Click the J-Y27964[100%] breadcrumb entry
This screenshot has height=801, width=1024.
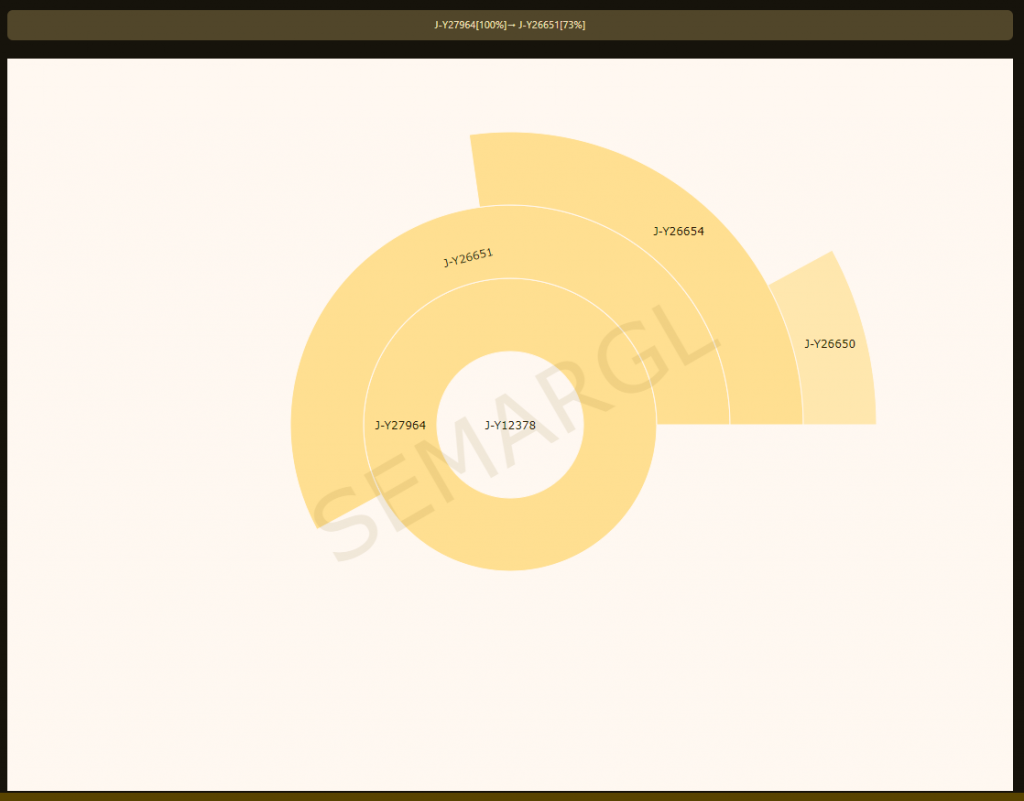coord(470,25)
